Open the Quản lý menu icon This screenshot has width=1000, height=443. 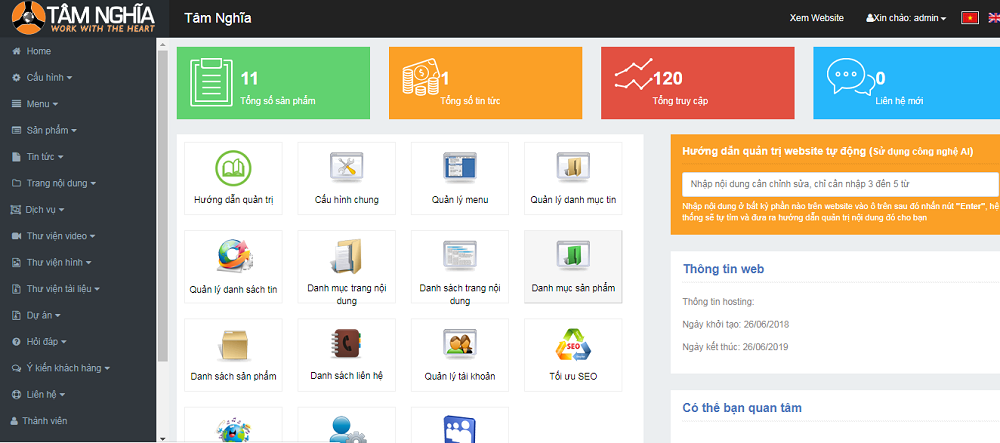pos(460,168)
